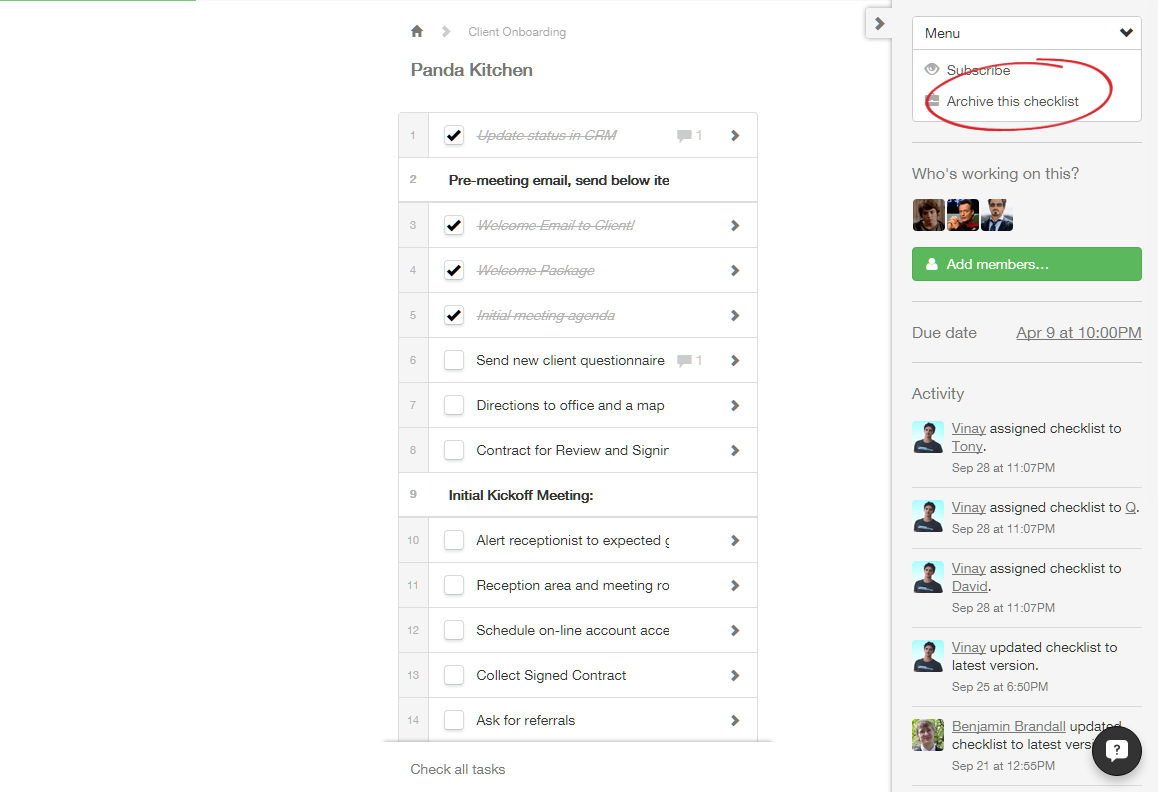Screen dimensions: 1158x792
Task: Click comment icon on Send new client questionnaire
Action: pos(685,360)
